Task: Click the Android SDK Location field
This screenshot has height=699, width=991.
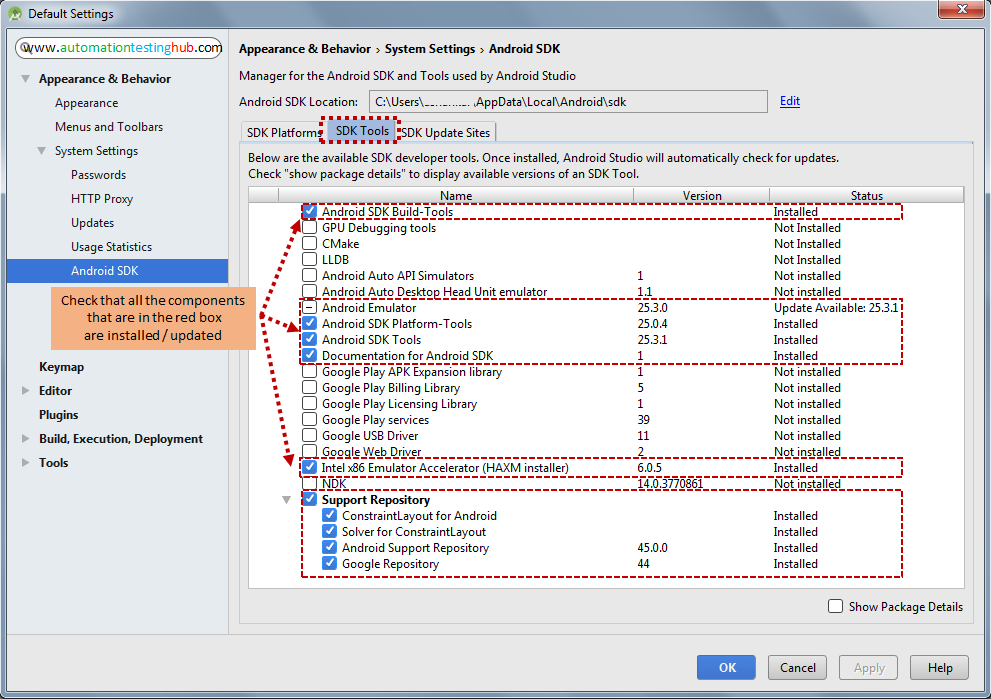Action: [568, 102]
